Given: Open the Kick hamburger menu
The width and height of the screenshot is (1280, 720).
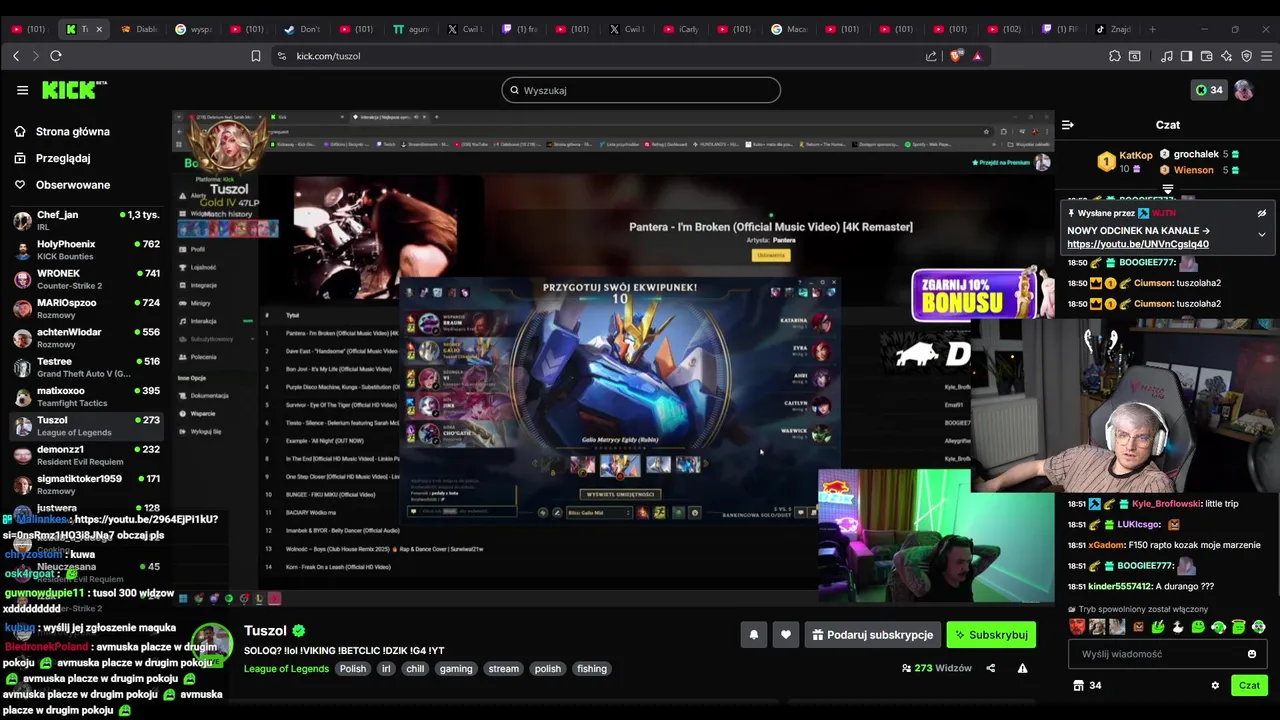Looking at the screenshot, I should point(22,90).
